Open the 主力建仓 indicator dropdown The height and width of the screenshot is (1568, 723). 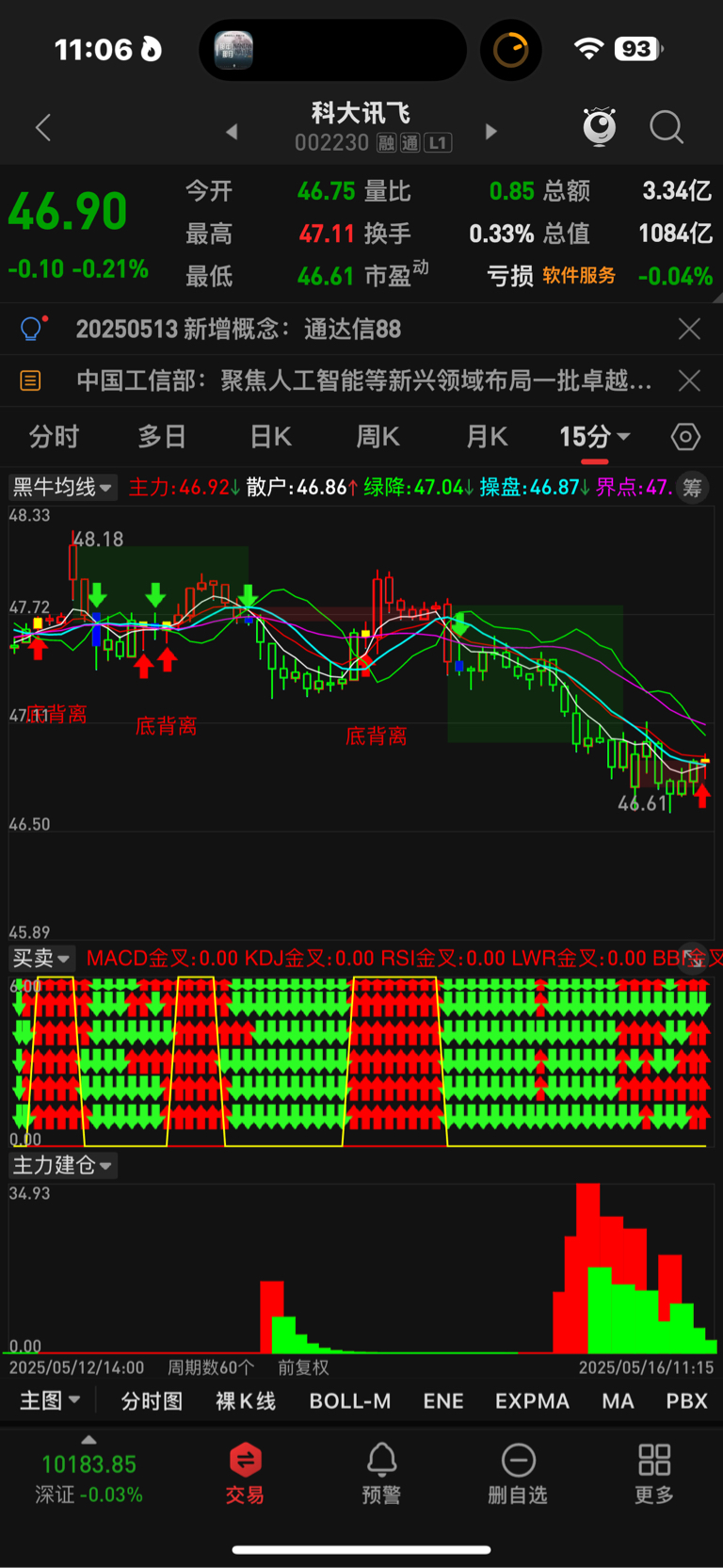63,1166
